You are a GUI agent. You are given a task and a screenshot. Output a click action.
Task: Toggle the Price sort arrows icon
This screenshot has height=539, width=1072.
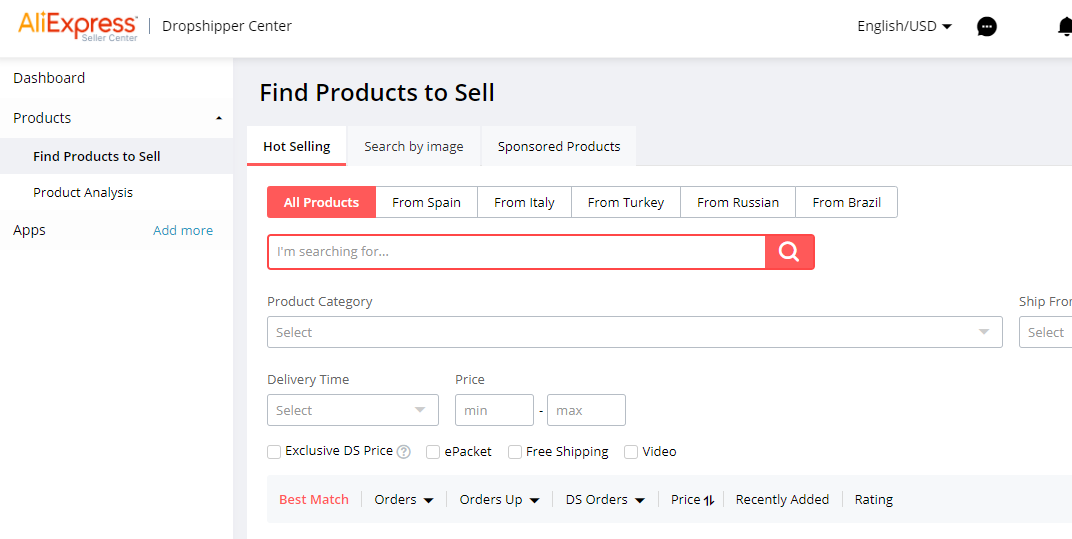(708, 500)
